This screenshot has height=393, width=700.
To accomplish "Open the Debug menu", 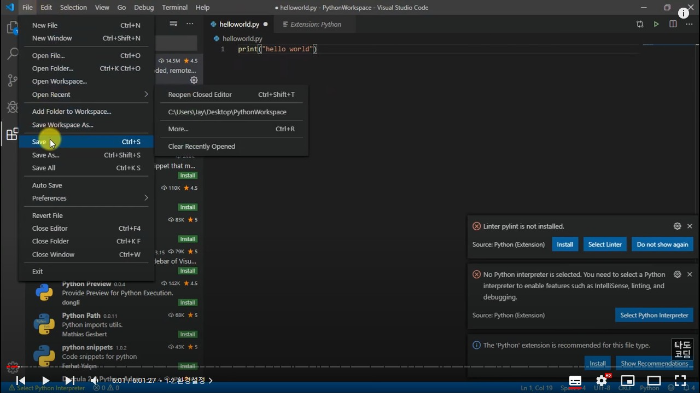I will click(x=144, y=8).
